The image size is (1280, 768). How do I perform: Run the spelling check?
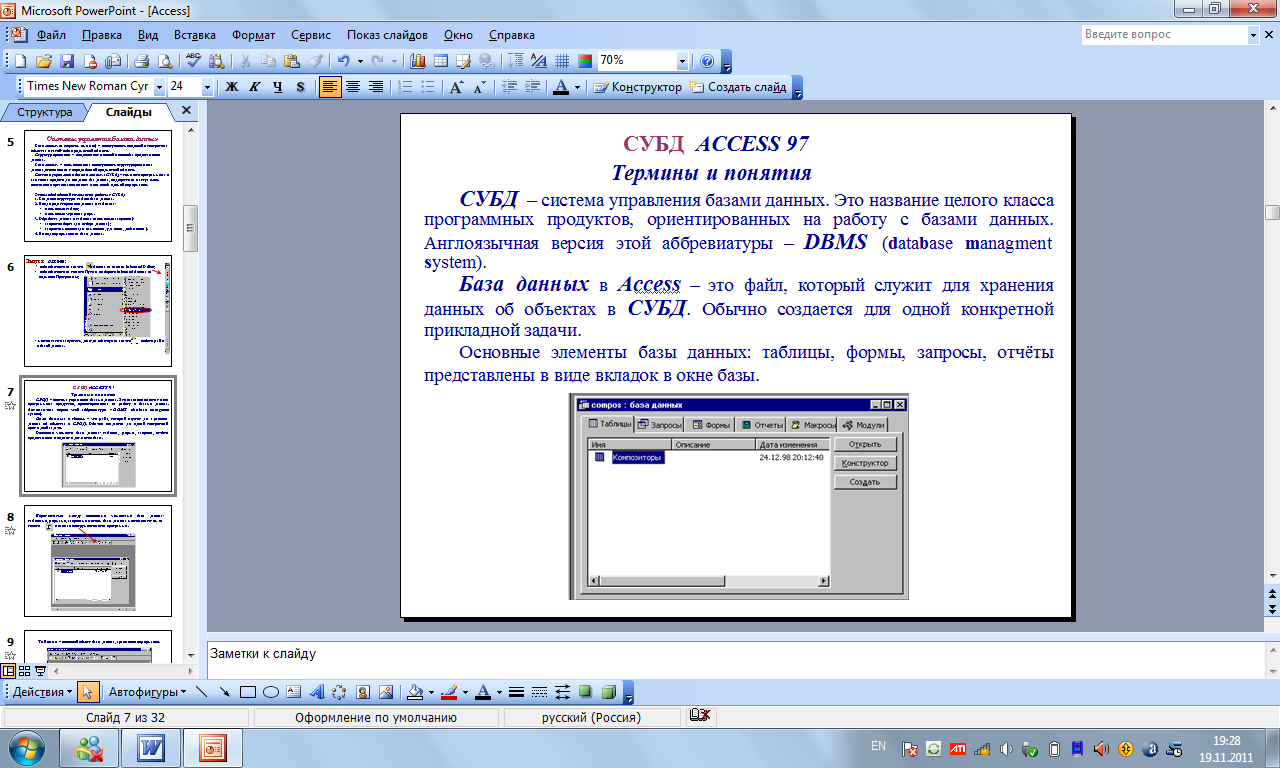(x=194, y=60)
